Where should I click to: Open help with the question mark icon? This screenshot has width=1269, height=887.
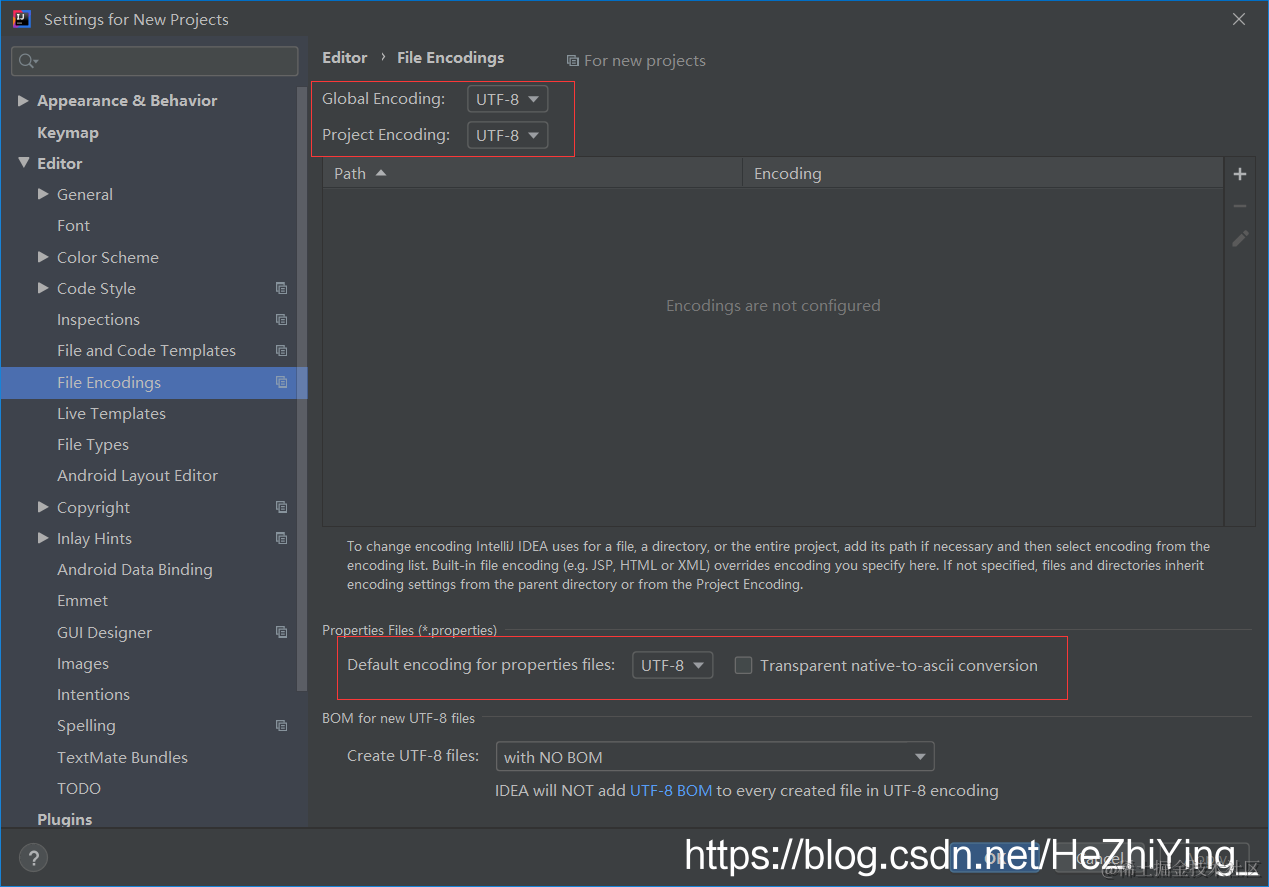tap(33, 857)
